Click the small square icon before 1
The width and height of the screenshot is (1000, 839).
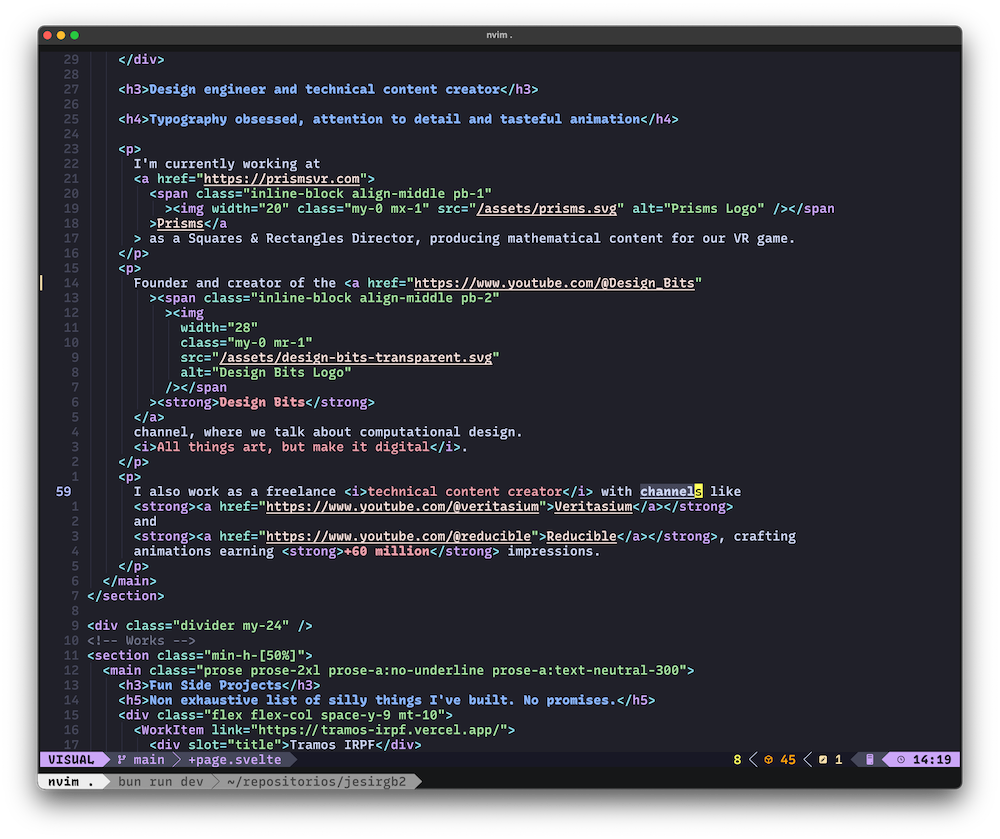click(823, 760)
